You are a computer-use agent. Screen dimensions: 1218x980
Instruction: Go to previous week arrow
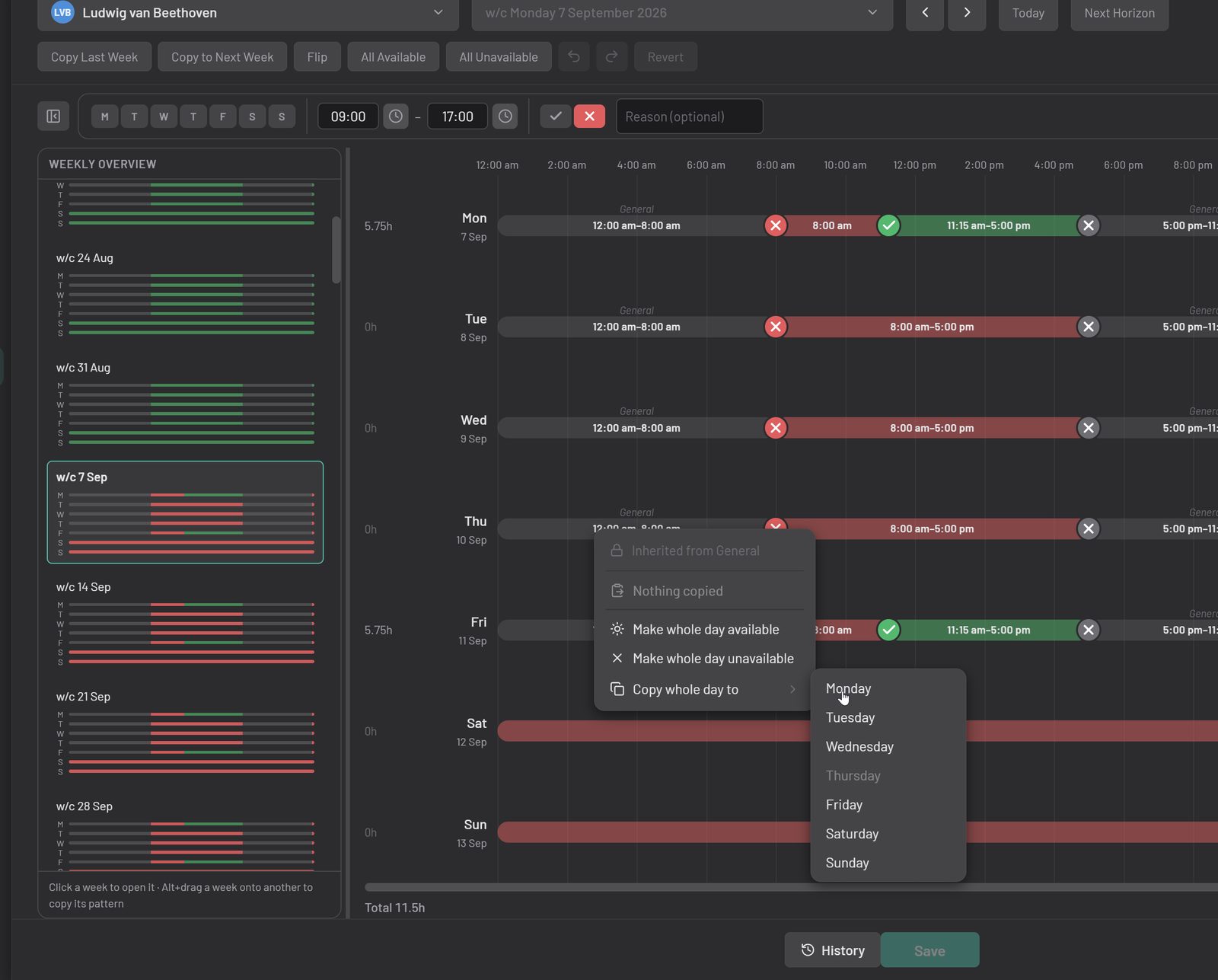(x=925, y=13)
